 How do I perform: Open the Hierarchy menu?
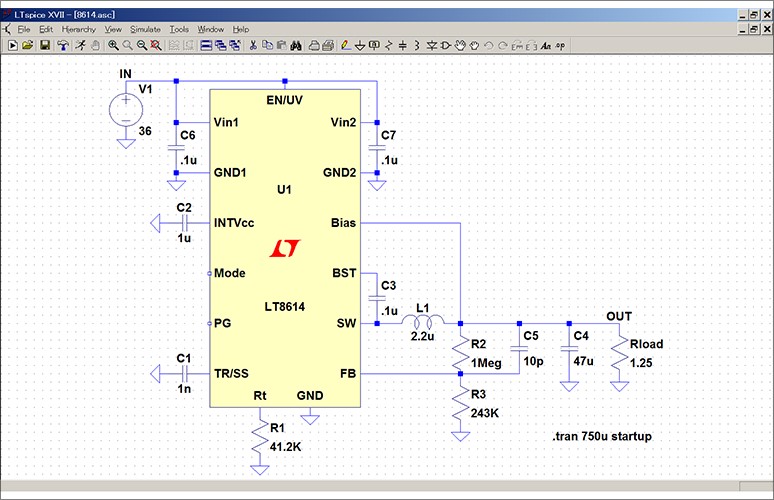(x=79, y=30)
